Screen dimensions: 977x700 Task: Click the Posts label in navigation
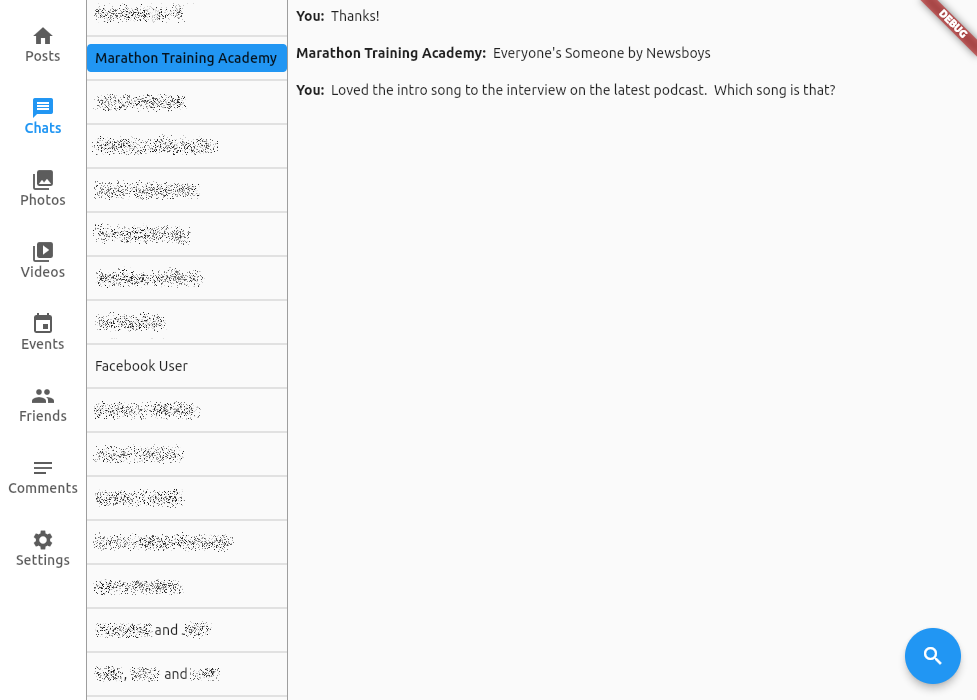tap(43, 57)
